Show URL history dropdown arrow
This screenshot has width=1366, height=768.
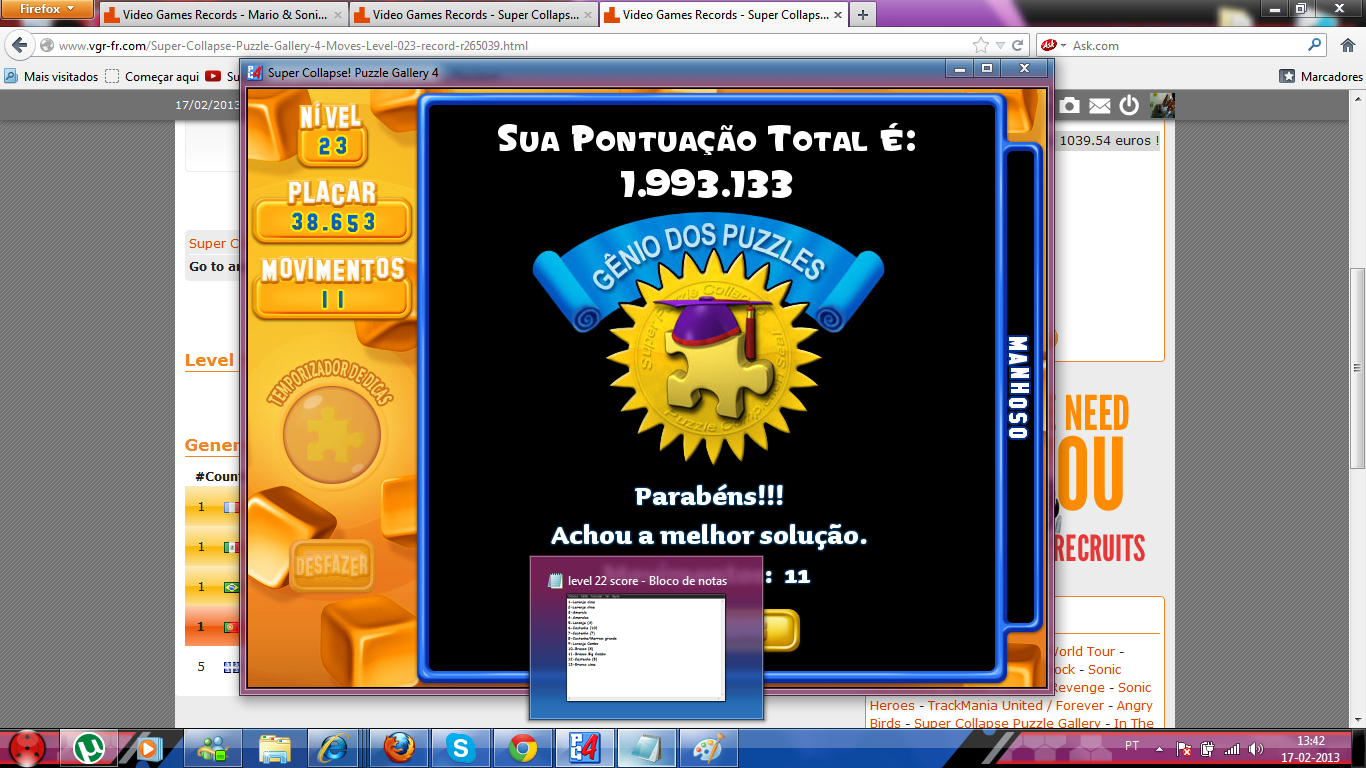click(1000, 45)
